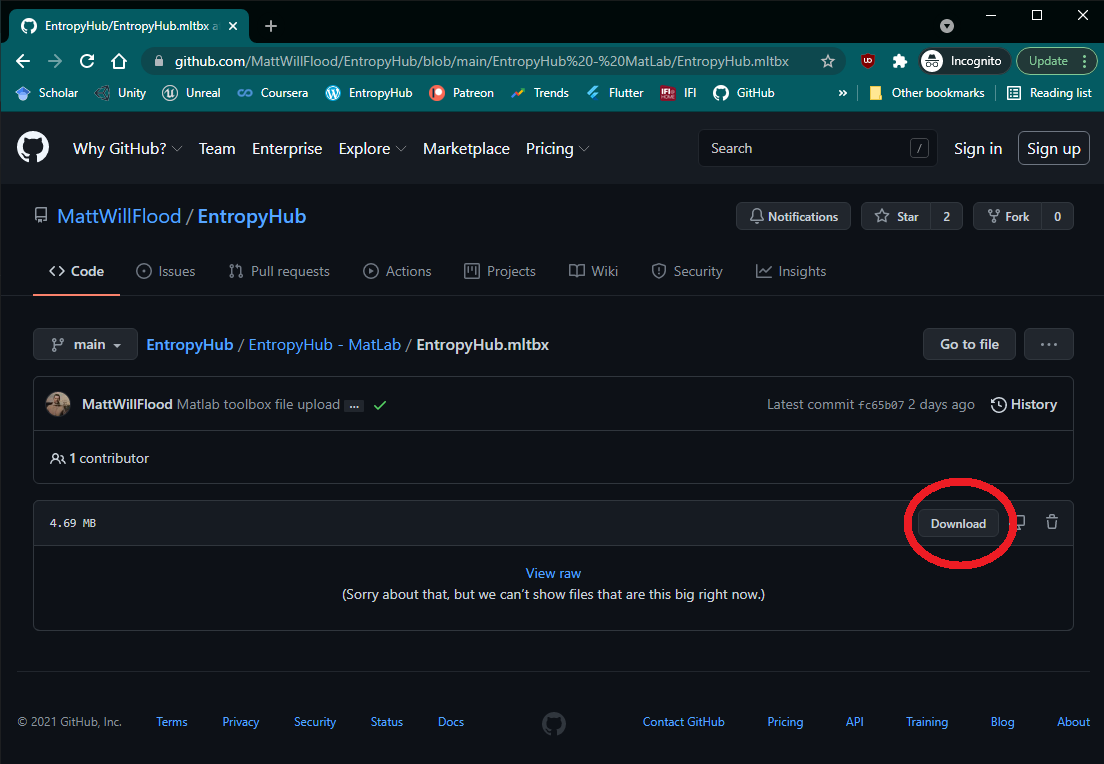This screenshot has width=1104, height=764.
Task: Open latest commit fc65b07 link
Action: coord(881,405)
